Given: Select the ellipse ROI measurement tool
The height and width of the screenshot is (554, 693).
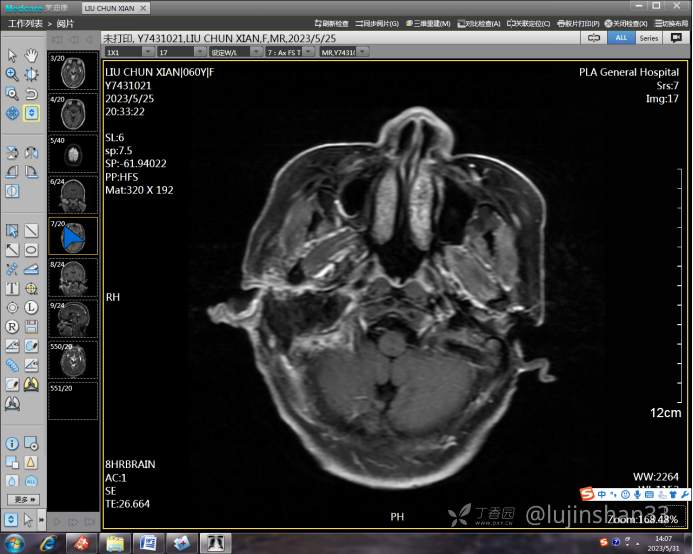Looking at the screenshot, I should click(31, 250).
